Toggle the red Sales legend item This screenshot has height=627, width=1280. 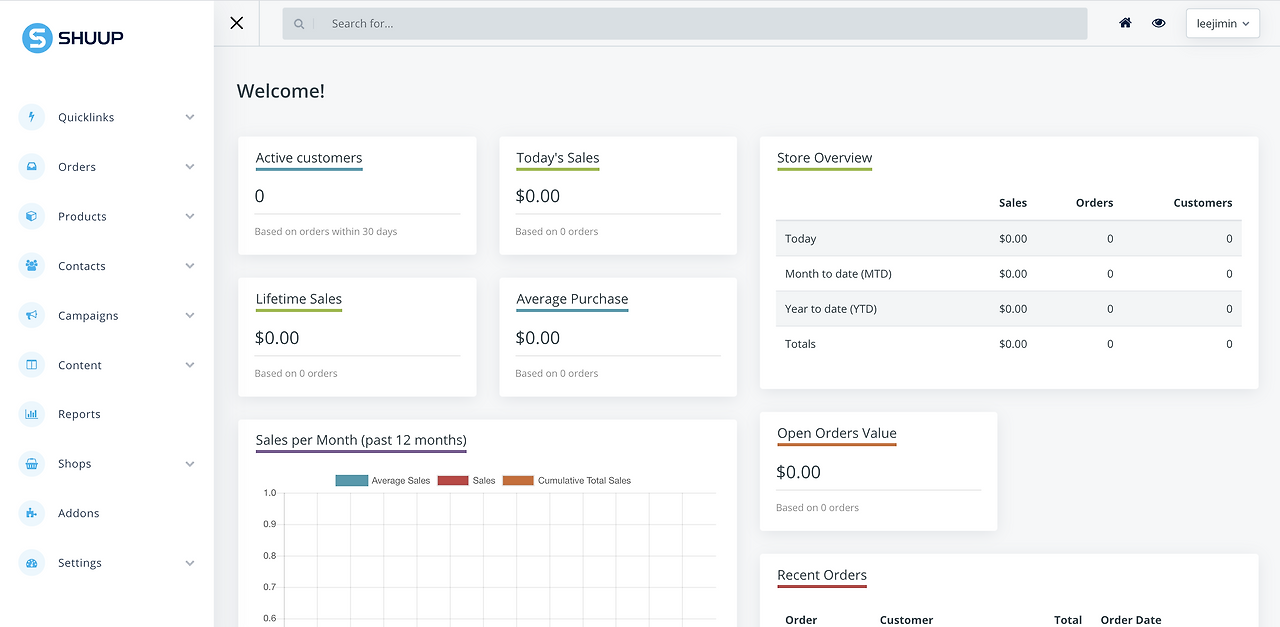coord(466,481)
